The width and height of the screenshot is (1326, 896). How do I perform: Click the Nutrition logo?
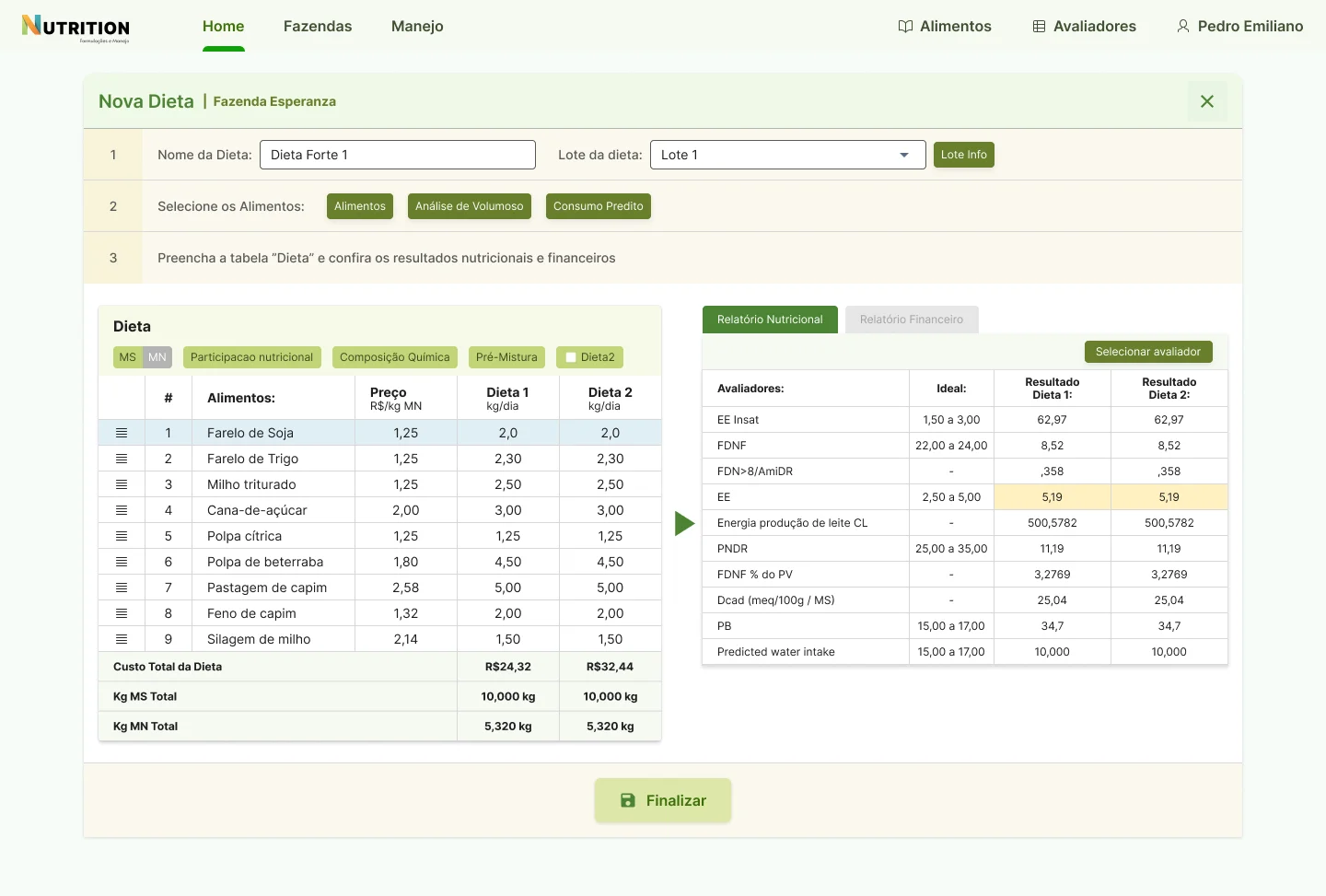point(76,29)
